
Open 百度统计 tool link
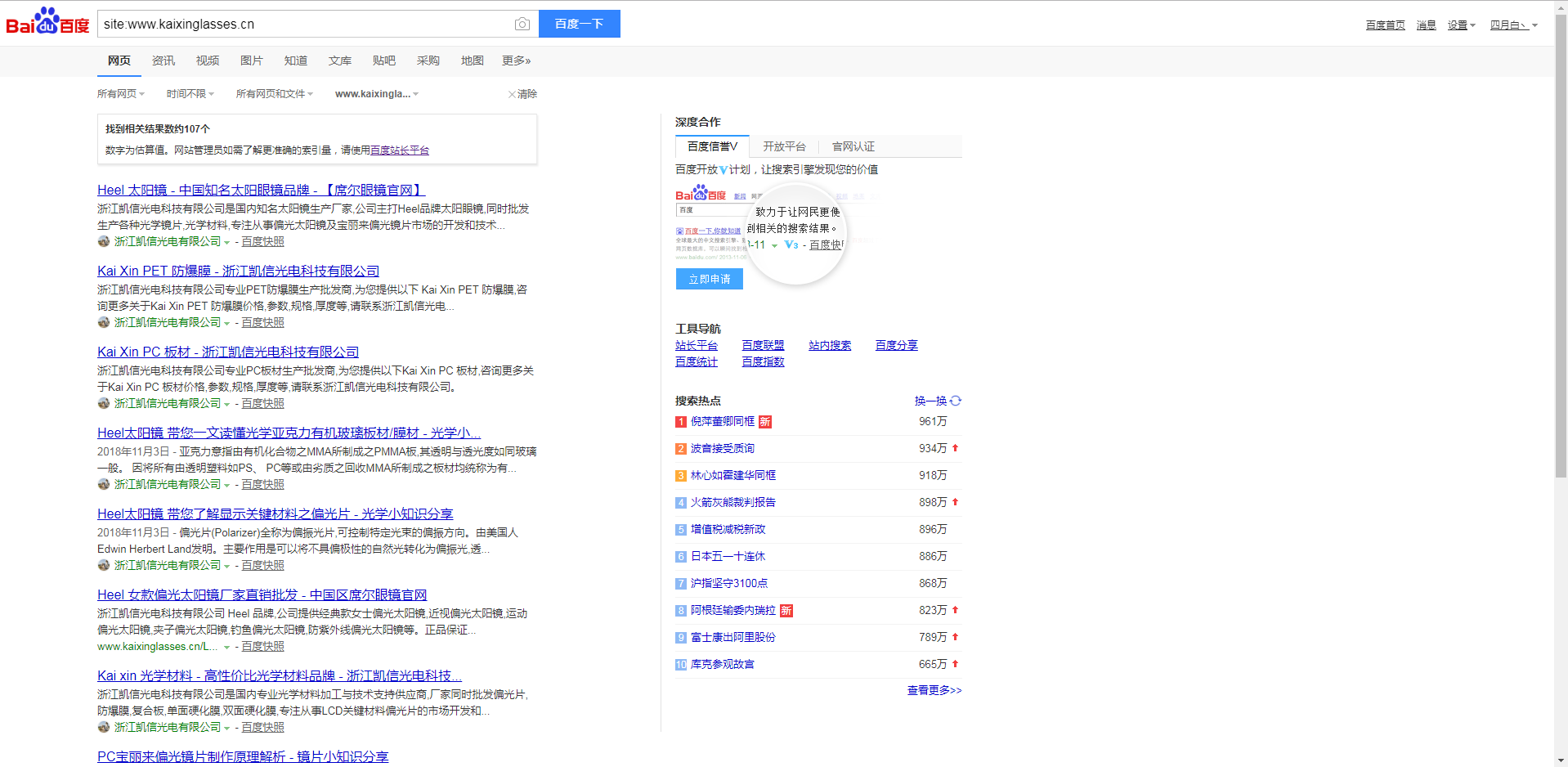pos(697,361)
